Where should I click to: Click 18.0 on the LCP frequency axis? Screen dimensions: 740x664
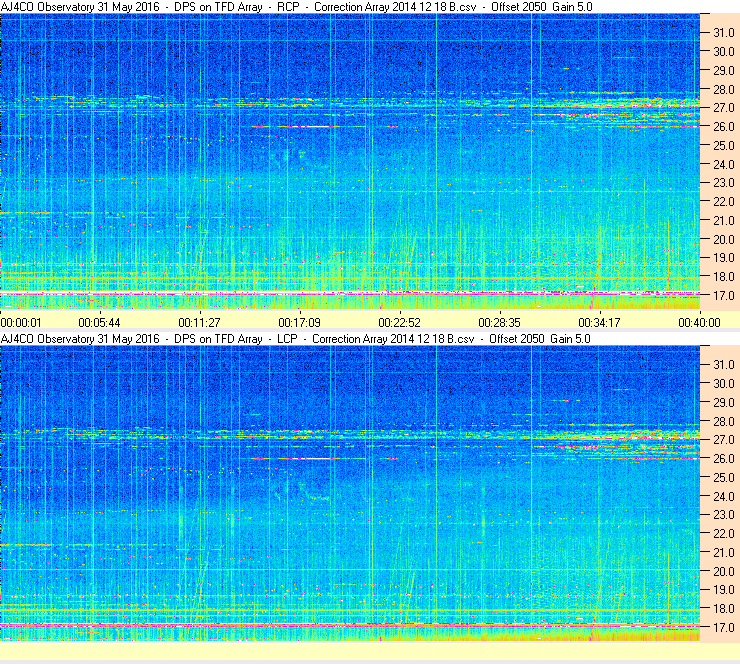723,609
